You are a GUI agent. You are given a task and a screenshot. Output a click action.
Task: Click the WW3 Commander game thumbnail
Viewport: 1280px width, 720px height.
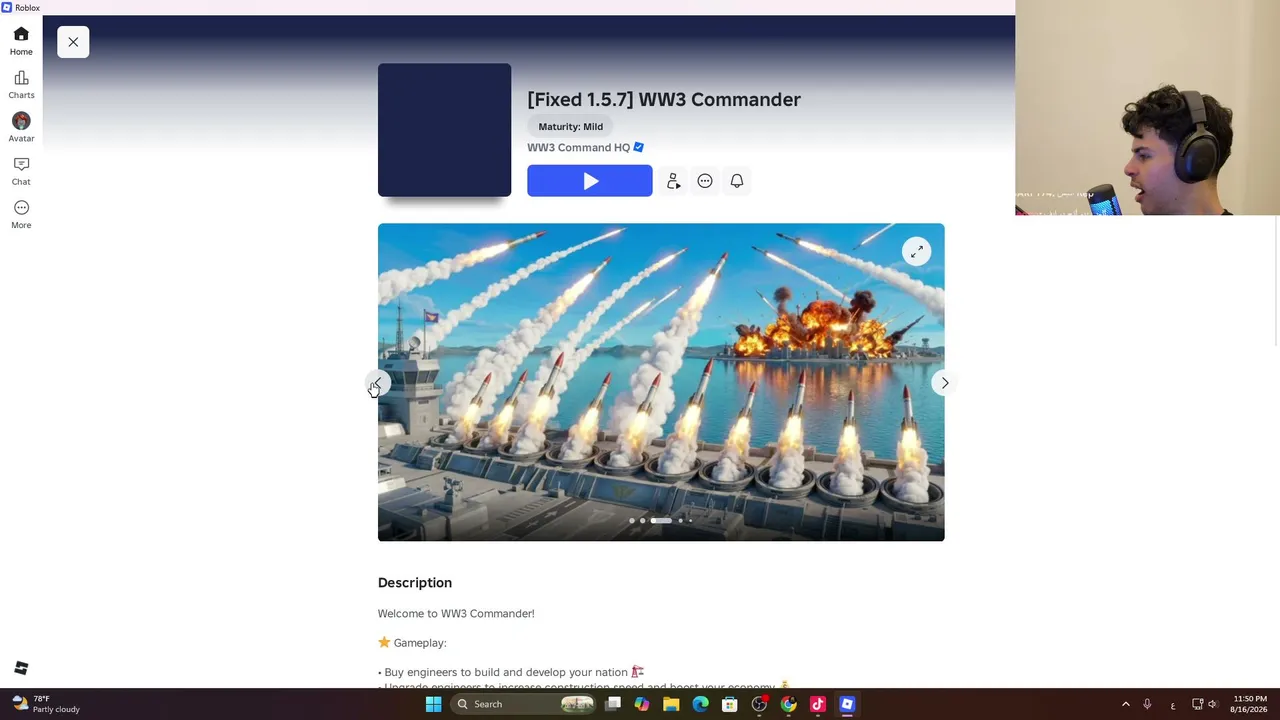[x=444, y=130]
